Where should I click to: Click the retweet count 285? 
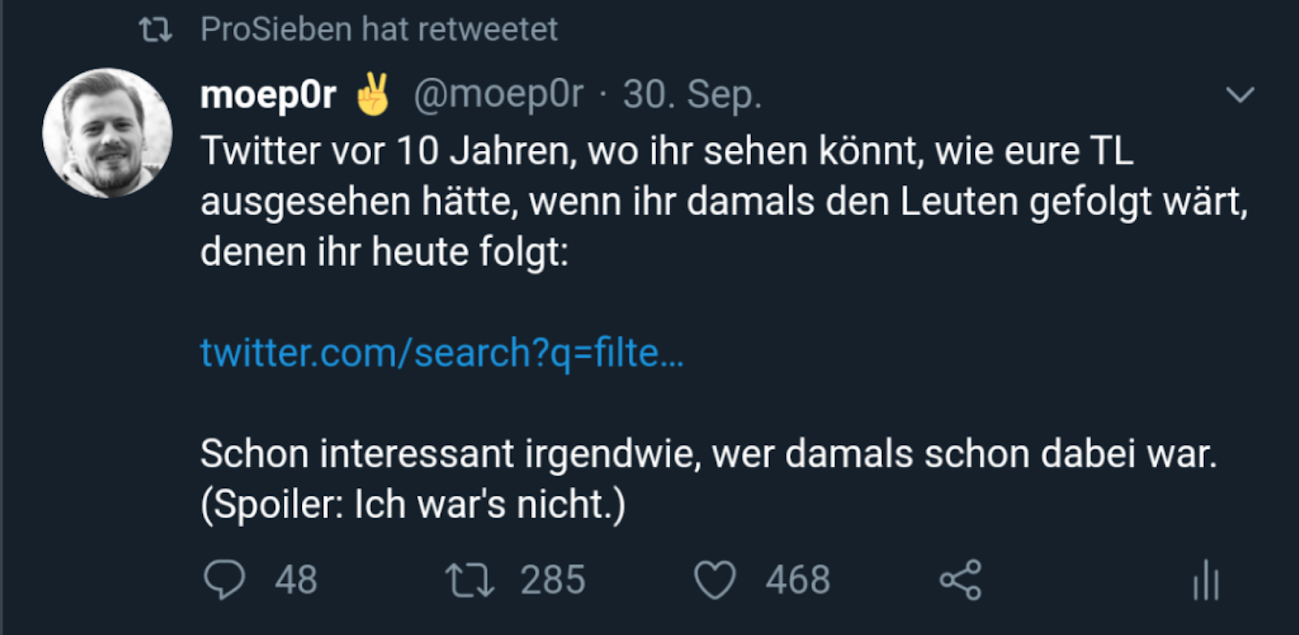pos(553,580)
